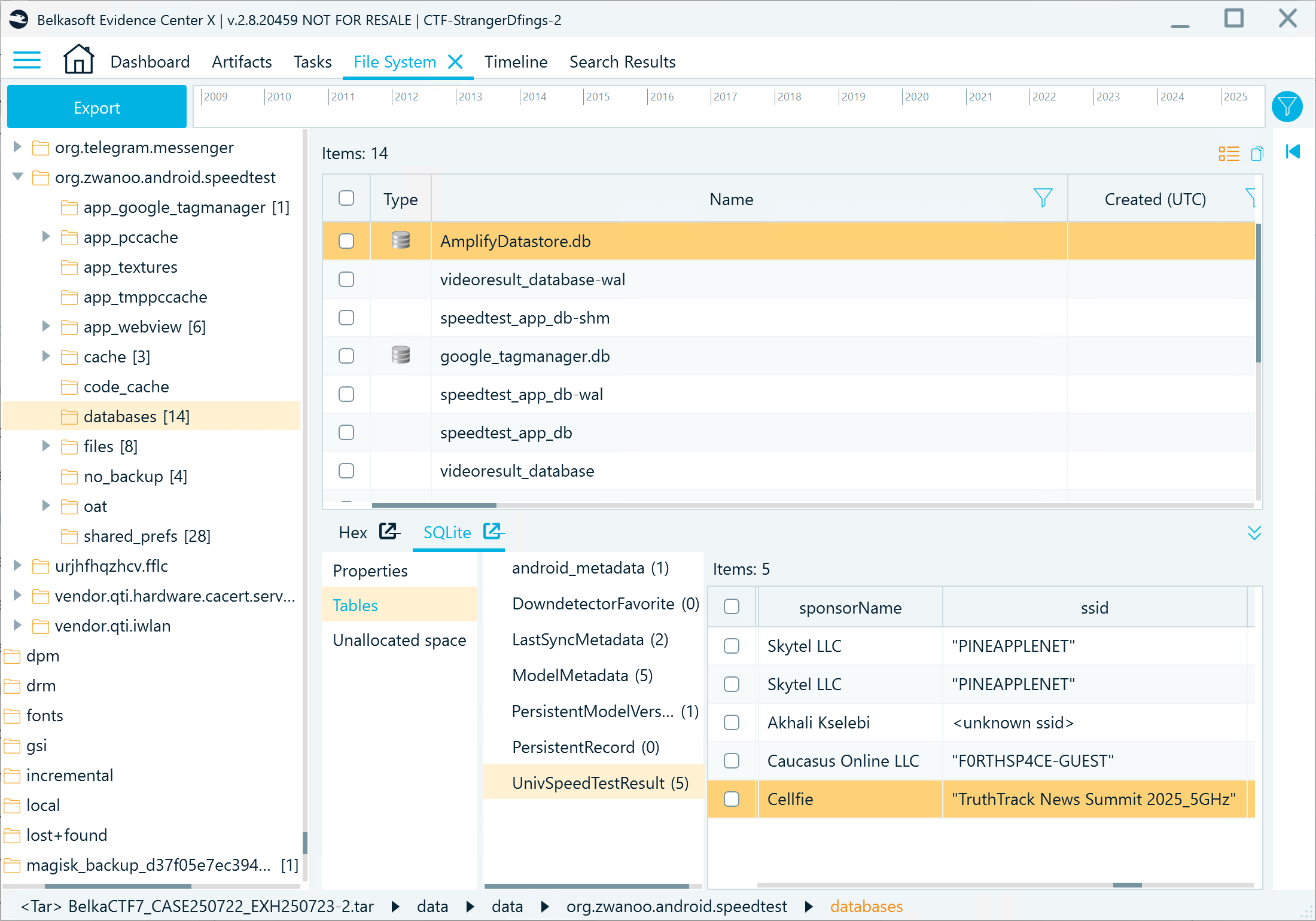Collapse the side panel arrow icon
The height and width of the screenshot is (921, 1316).
[1293, 152]
